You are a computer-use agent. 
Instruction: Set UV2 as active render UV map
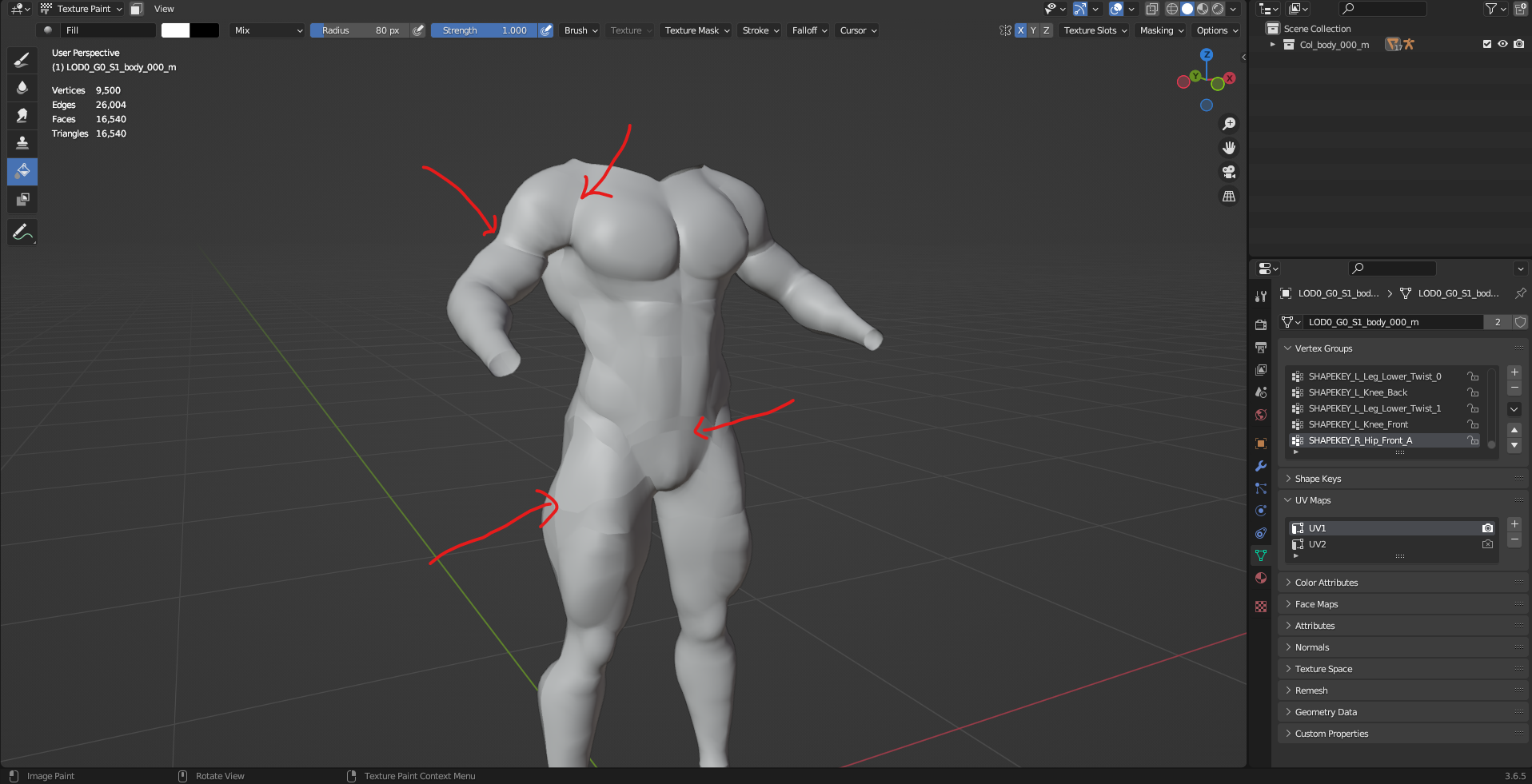click(1487, 544)
